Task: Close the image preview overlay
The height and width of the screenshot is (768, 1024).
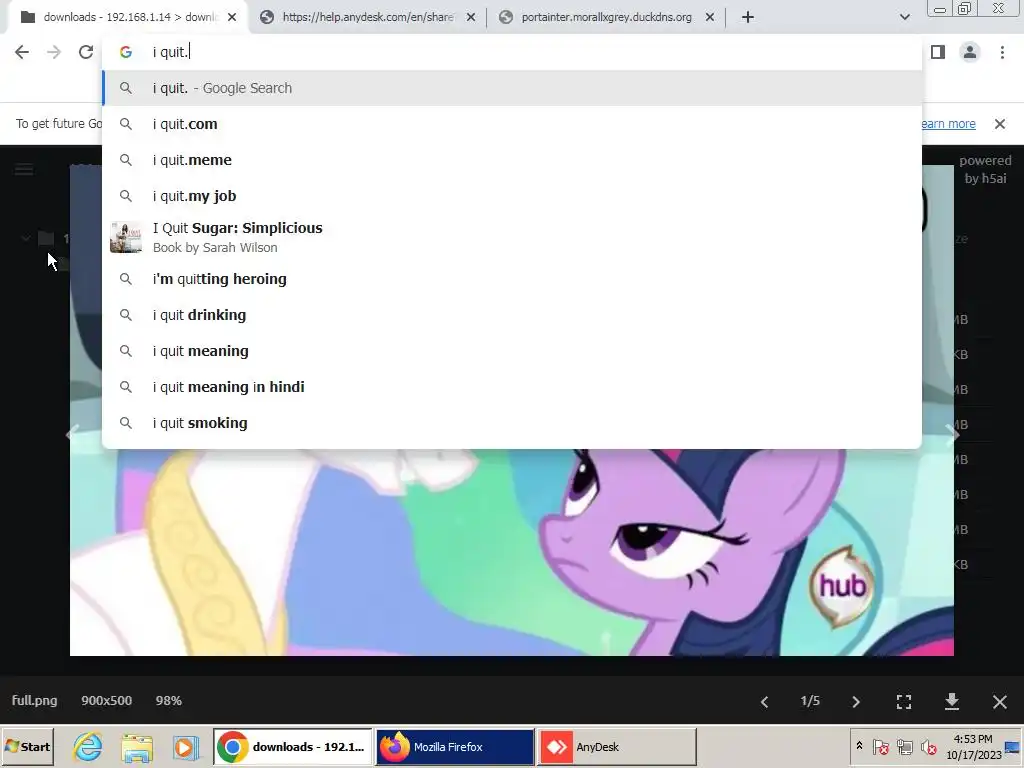Action: 999,701
